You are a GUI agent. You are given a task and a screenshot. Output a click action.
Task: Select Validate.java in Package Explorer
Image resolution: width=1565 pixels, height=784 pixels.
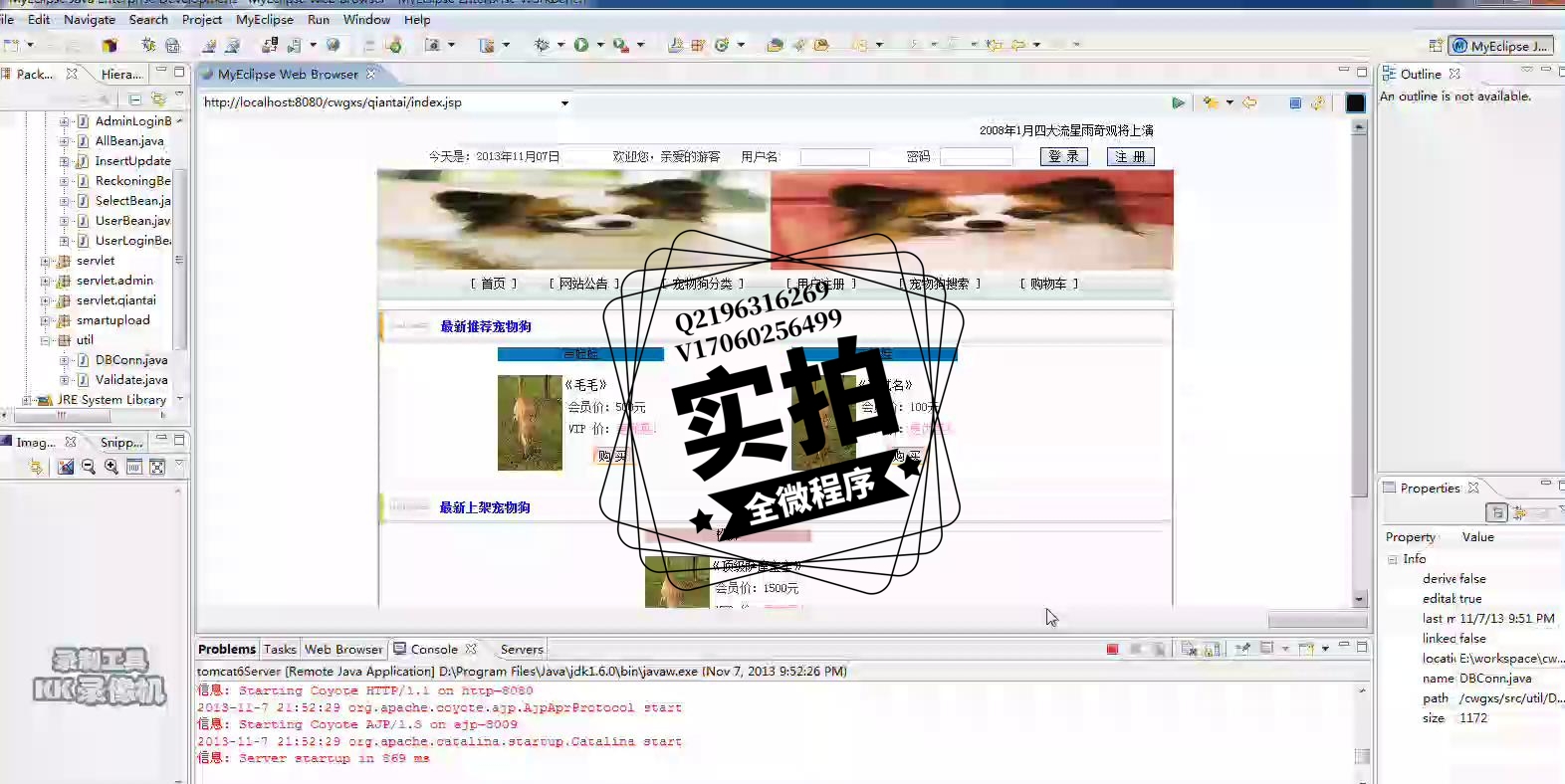[x=131, y=380]
